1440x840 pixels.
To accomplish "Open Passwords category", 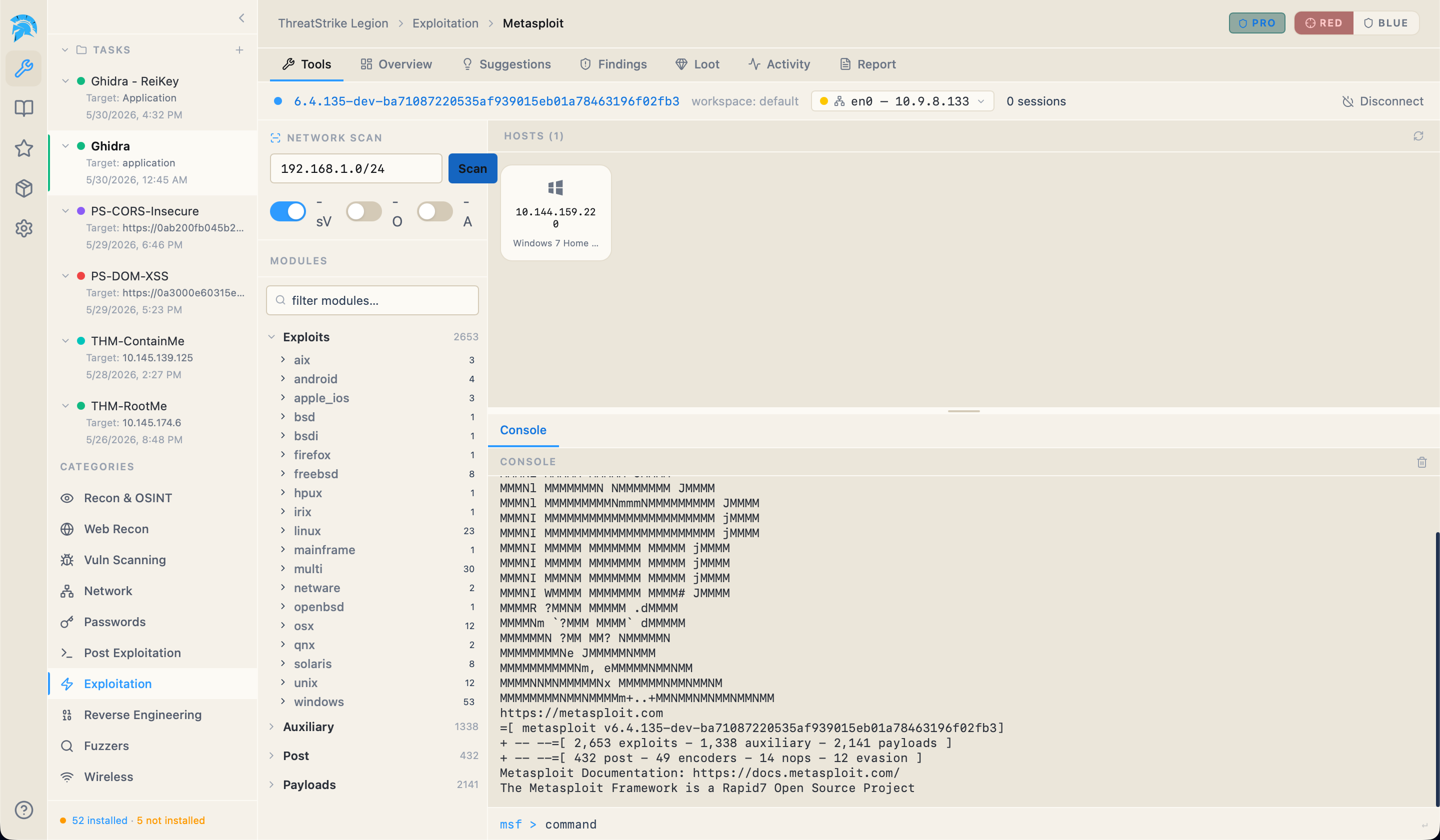I will (152, 622).
